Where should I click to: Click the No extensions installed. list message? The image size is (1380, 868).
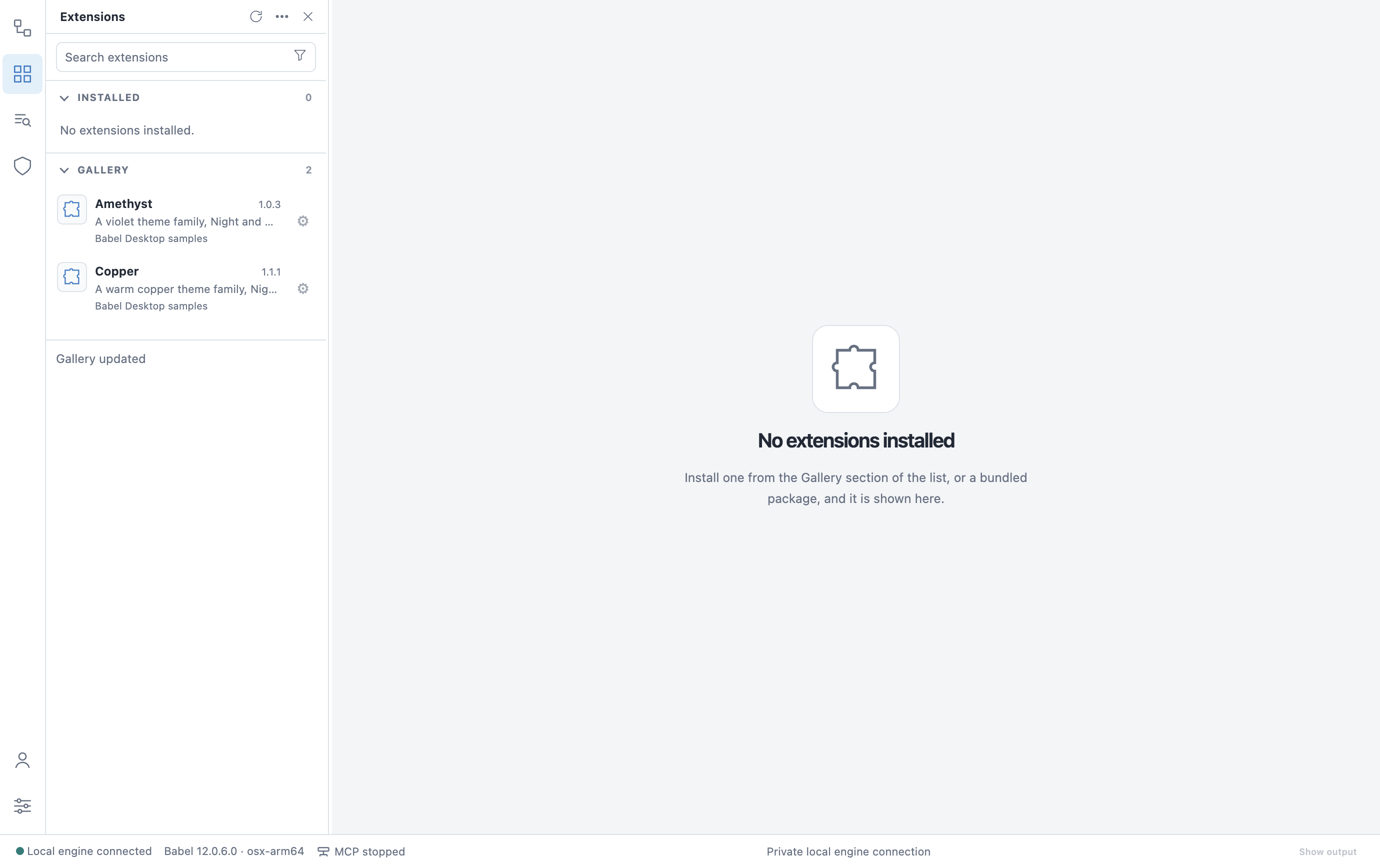point(126,130)
